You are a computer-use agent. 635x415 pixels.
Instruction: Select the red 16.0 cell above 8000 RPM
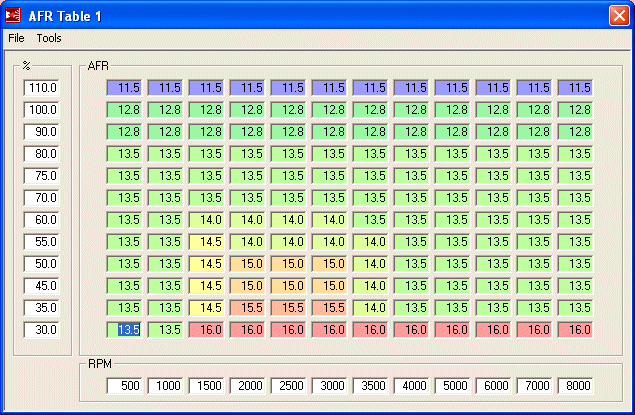(x=575, y=330)
